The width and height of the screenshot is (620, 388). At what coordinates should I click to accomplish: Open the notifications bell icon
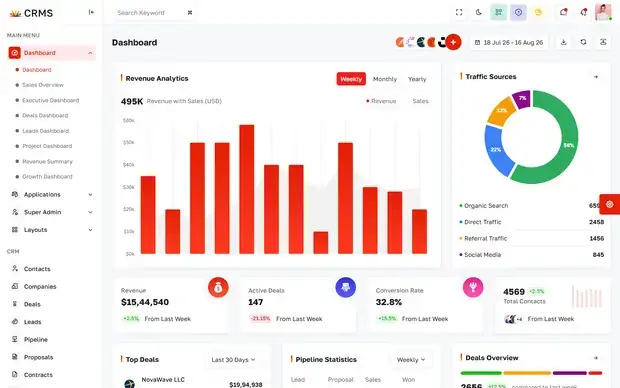click(x=583, y=12)
